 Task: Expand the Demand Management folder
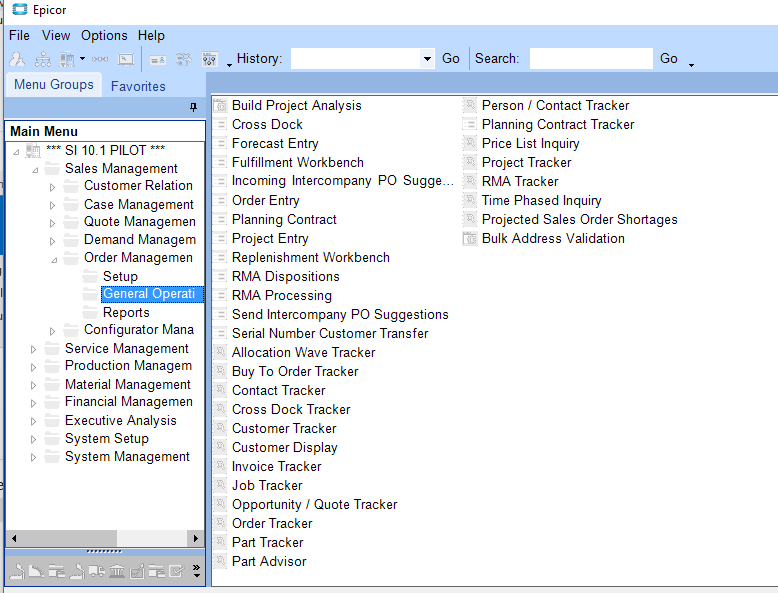coord(53,241)
